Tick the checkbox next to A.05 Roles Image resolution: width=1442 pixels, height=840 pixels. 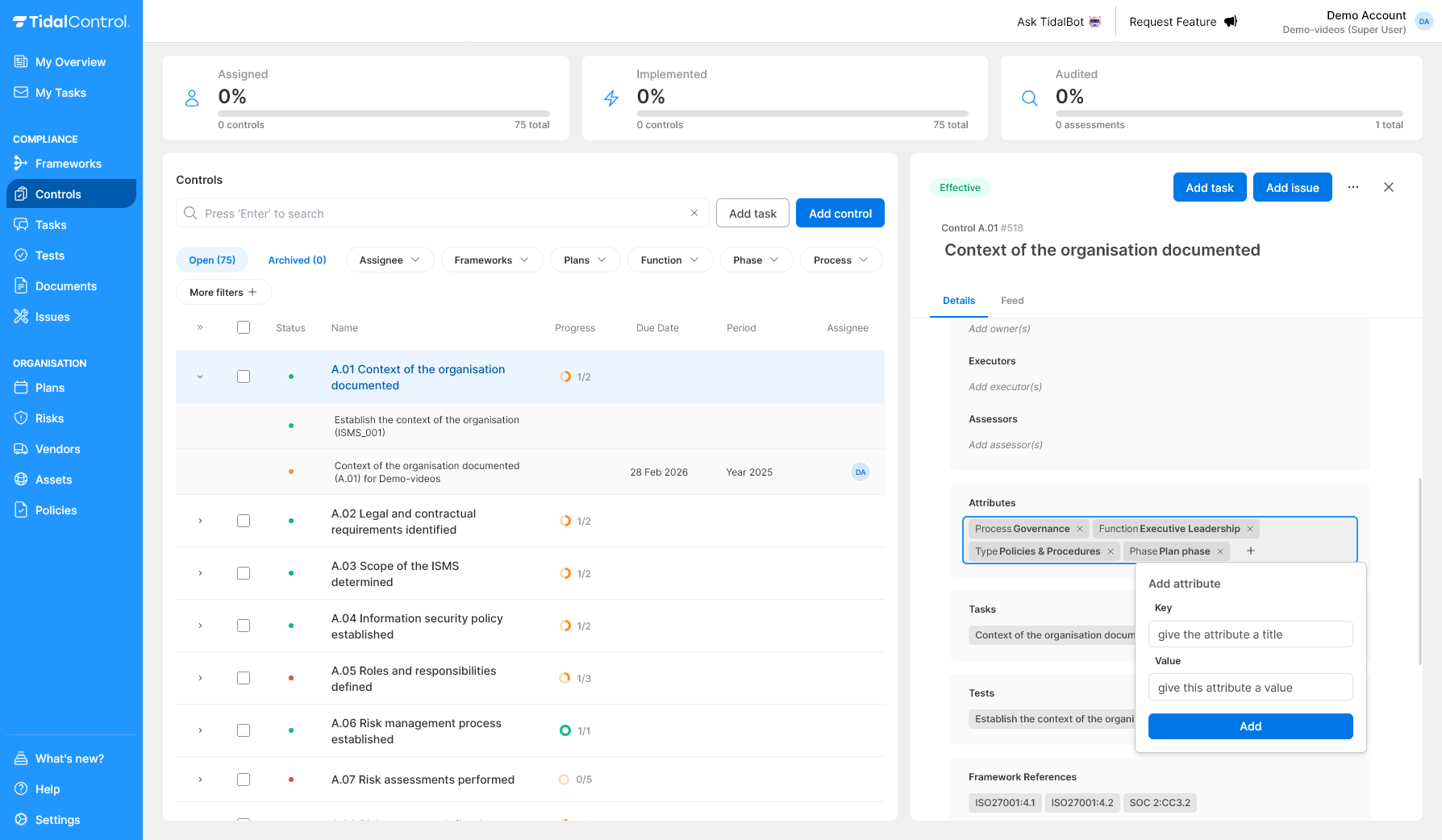pos(244,678)
